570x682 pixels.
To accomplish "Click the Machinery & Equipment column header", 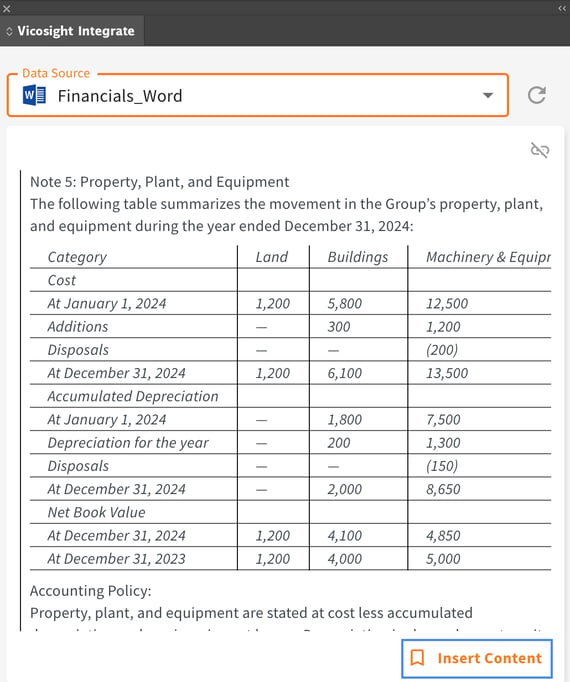I will (x=488, y=257).
